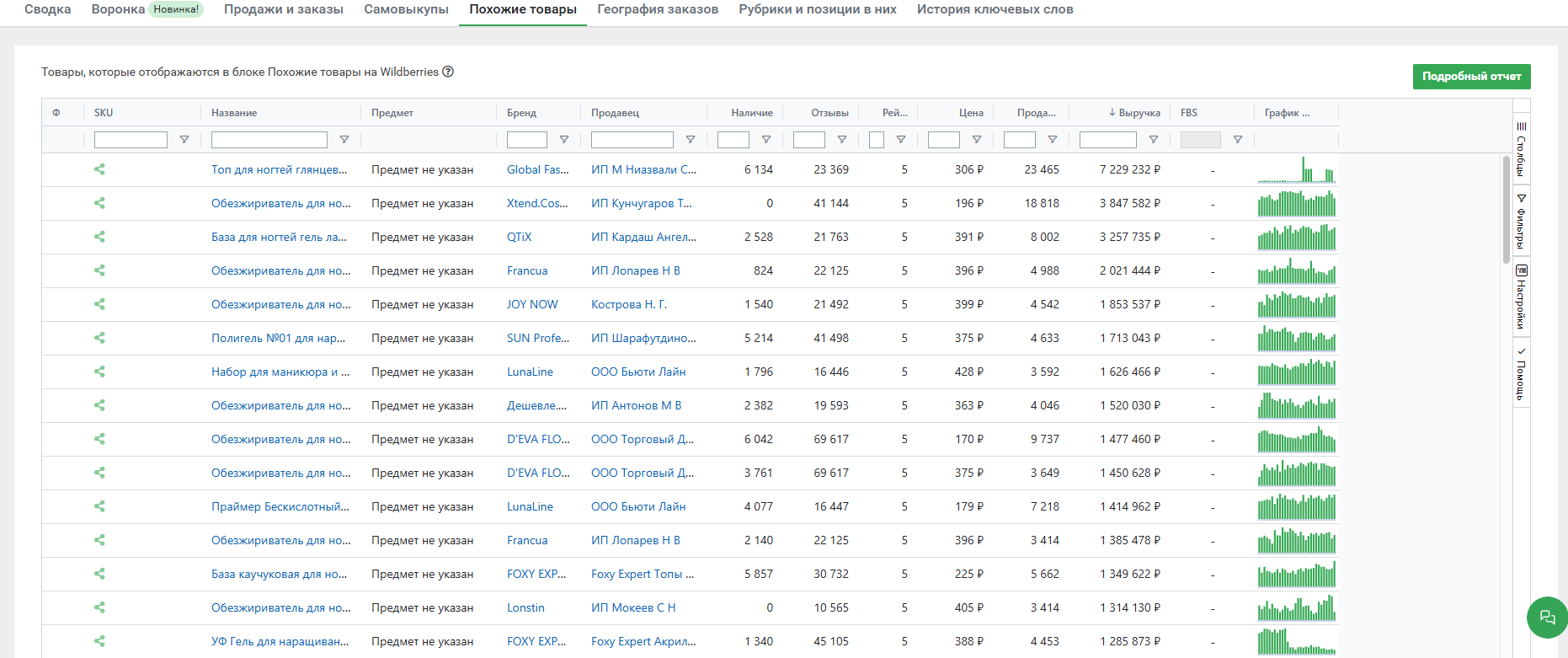Click share icon for Праймер Бескислотный row

[99, 506]
